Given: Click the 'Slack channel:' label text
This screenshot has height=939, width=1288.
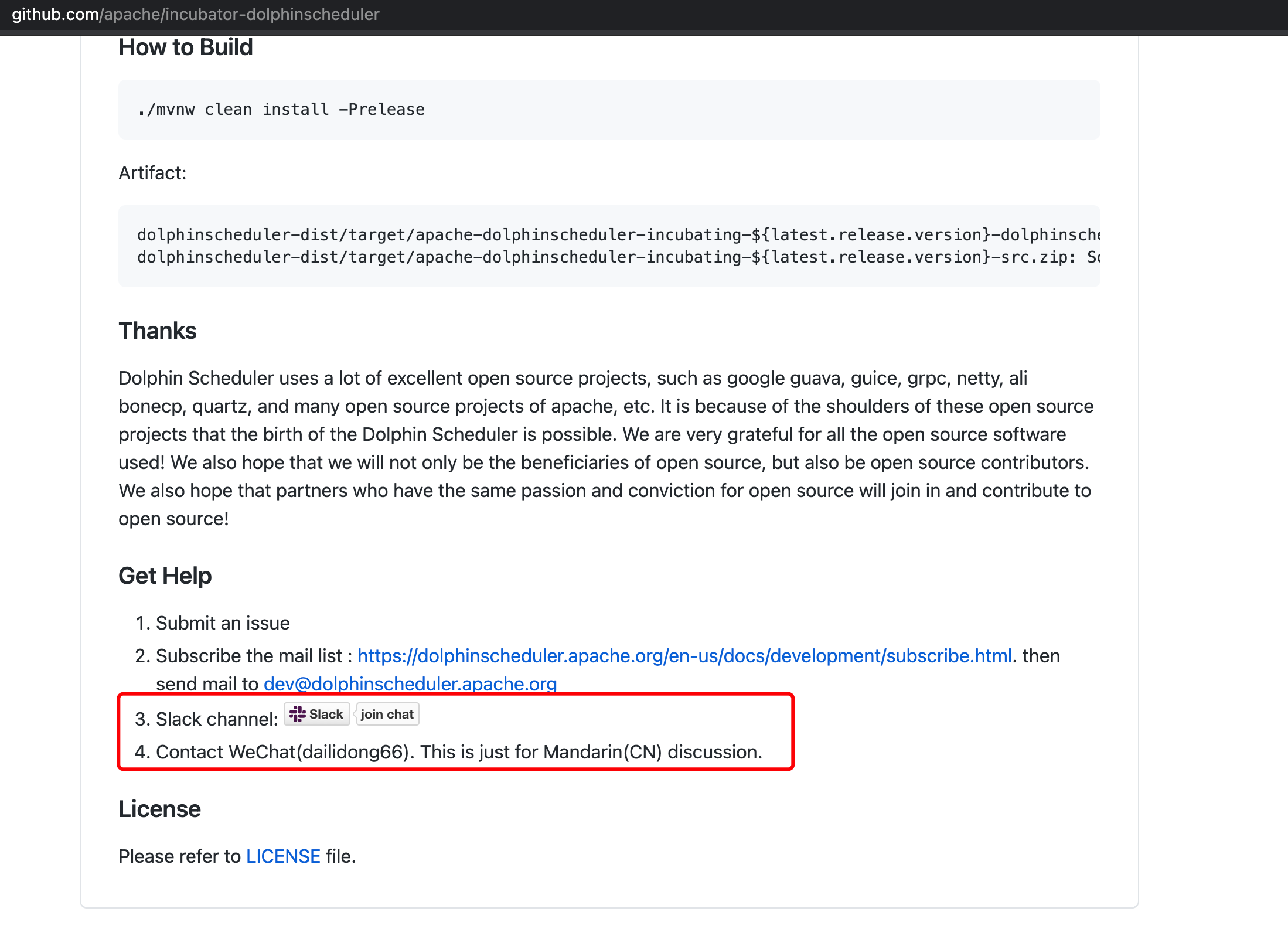Looking at the screenshot, I should click(x=217, y=719).
